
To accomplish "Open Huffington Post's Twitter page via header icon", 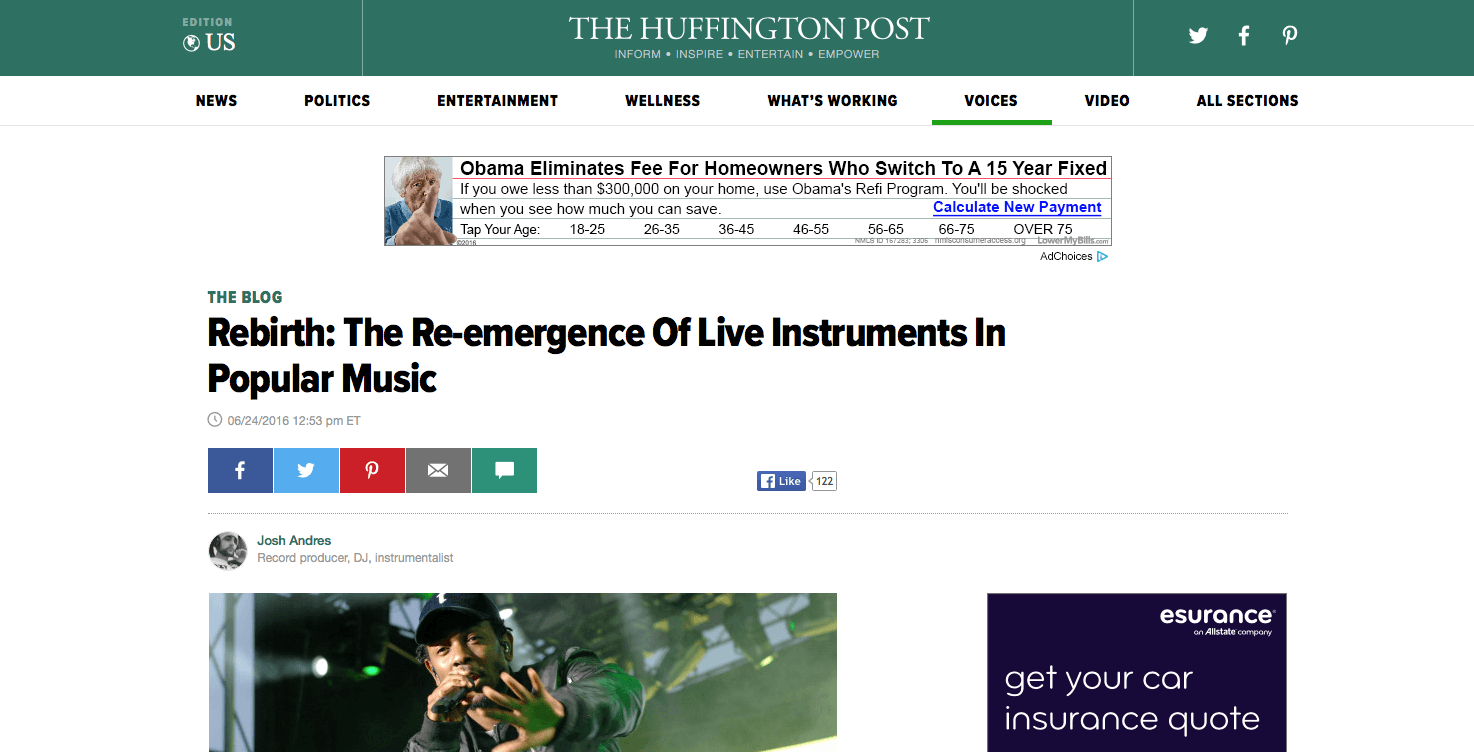I will coord(1197,35).
